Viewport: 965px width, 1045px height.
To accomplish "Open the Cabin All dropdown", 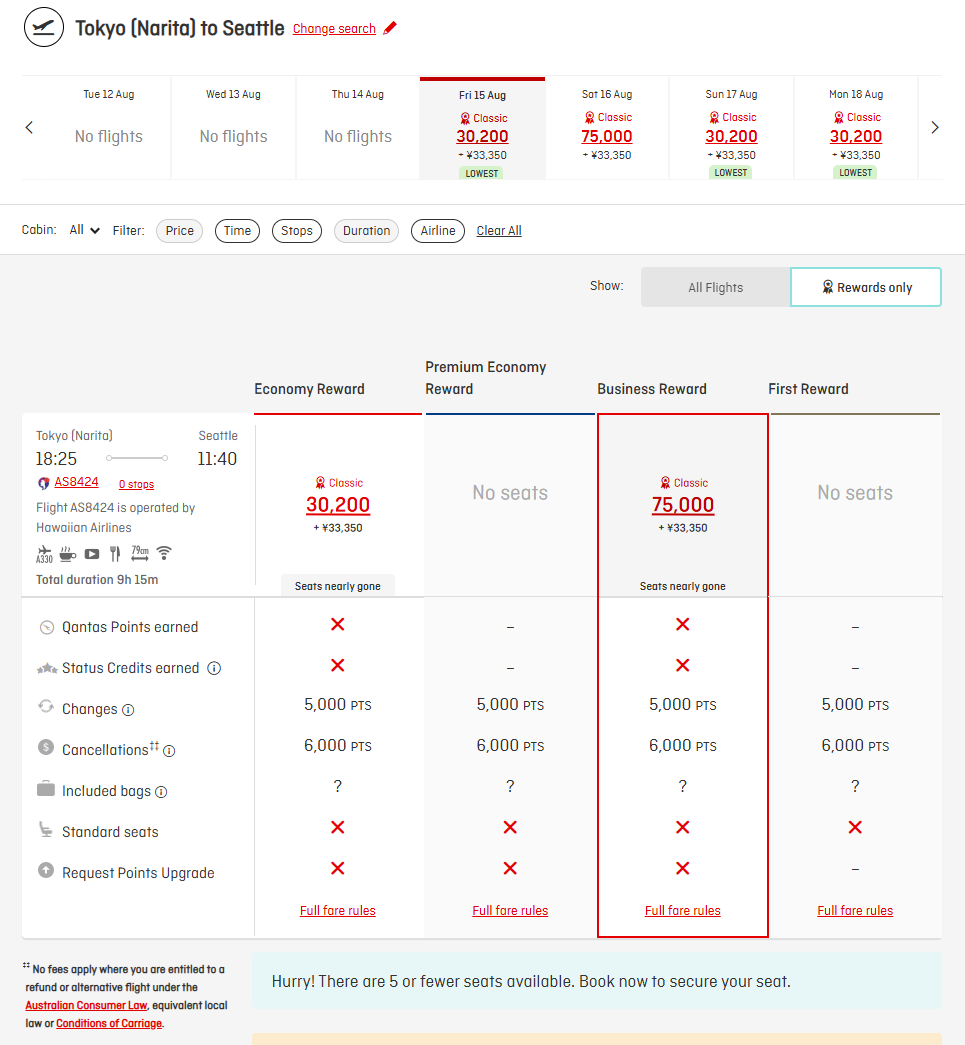I will pos(85,230).
